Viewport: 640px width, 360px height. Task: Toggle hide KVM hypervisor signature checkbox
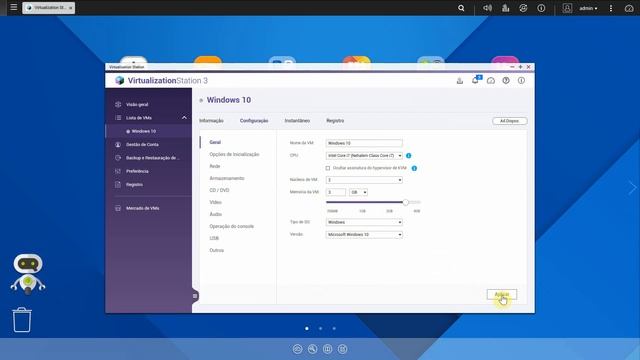[328, 168]
